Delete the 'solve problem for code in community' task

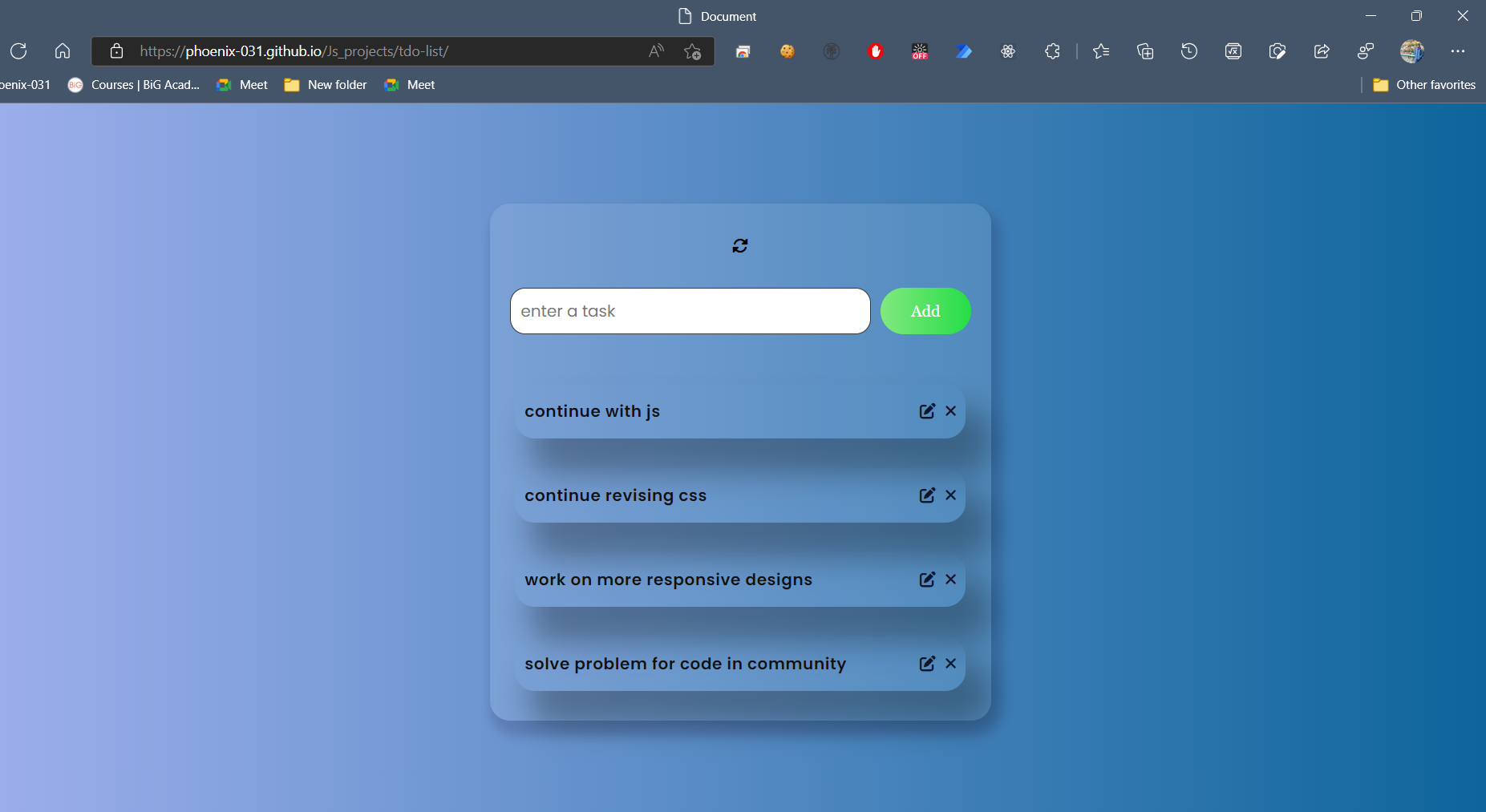coord(950,664)
